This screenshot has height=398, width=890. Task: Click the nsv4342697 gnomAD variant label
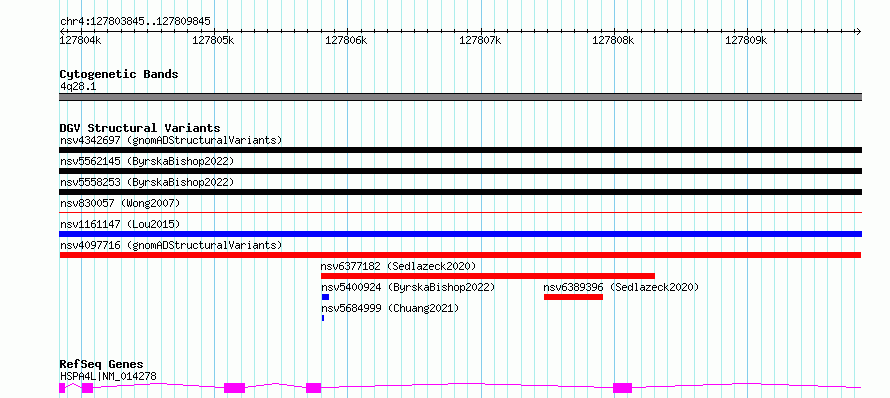pos(171,140)
